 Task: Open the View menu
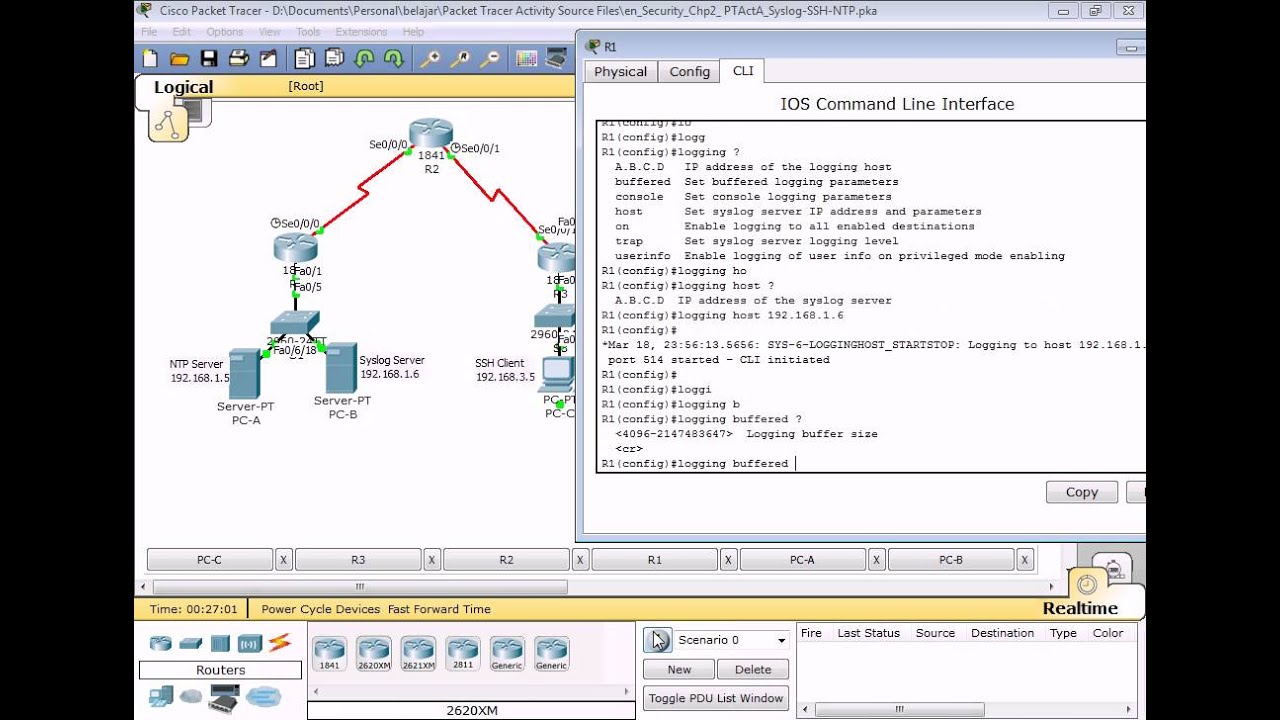coord(270,32)
